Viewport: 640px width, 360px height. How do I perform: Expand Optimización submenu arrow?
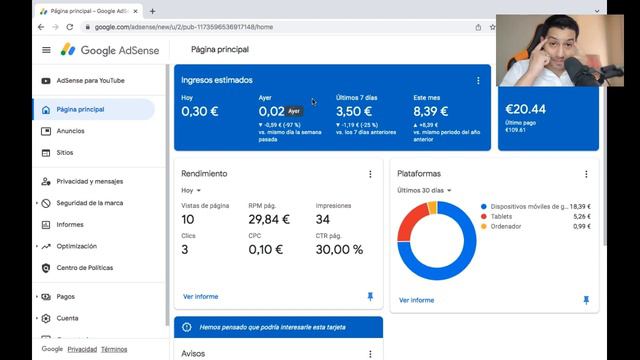(37, 246)
